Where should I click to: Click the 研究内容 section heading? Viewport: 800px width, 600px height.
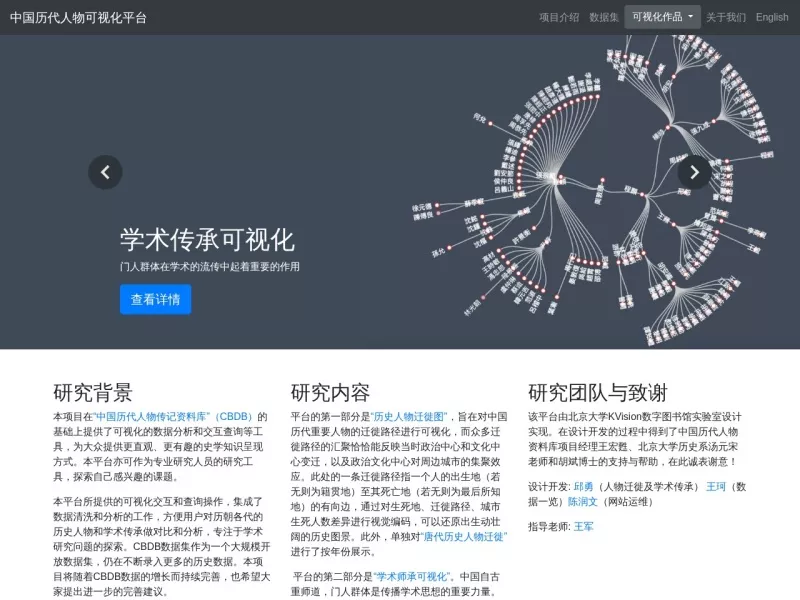330,393
